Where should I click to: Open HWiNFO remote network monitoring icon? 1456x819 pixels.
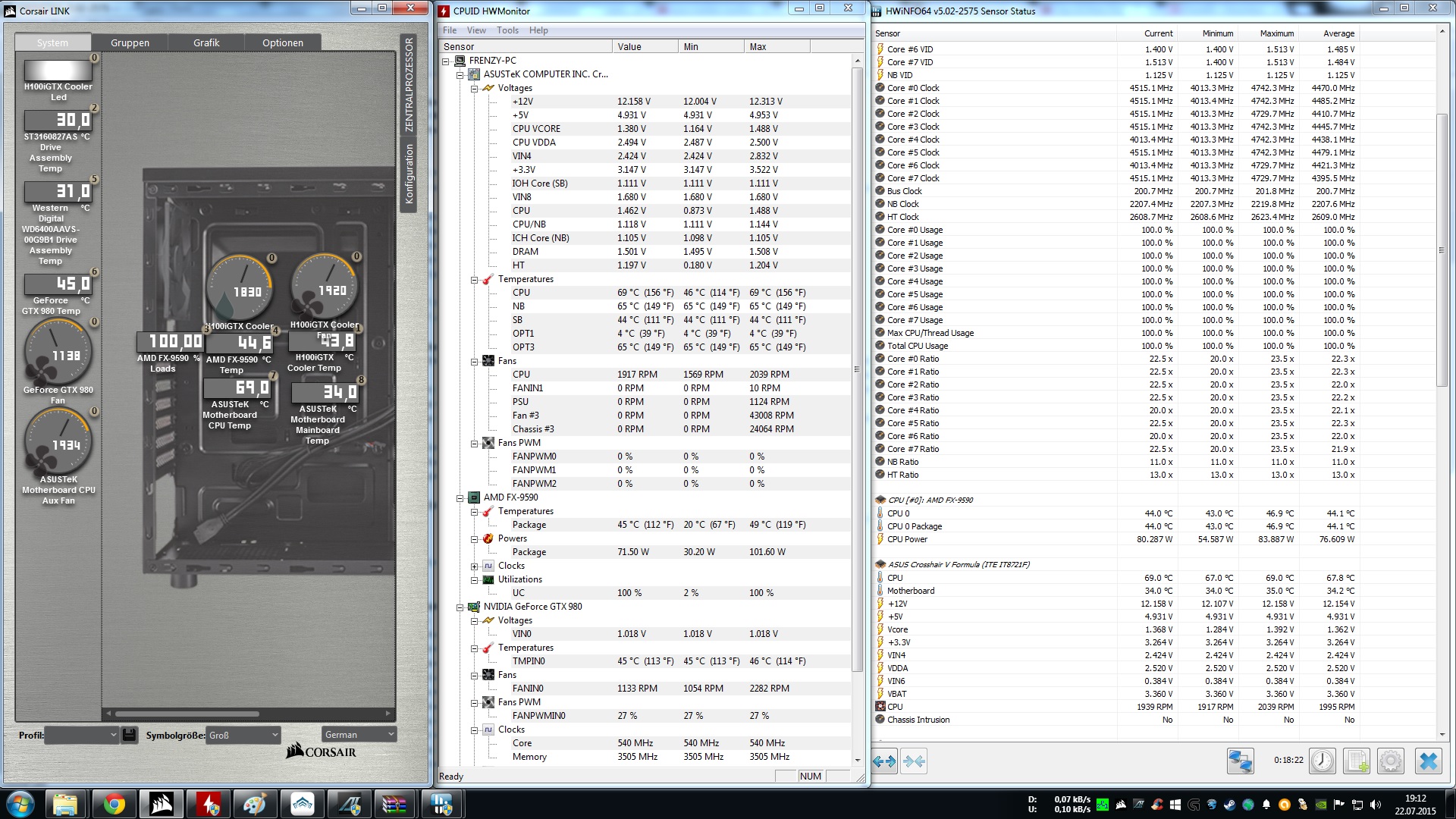coord(1241,761)
